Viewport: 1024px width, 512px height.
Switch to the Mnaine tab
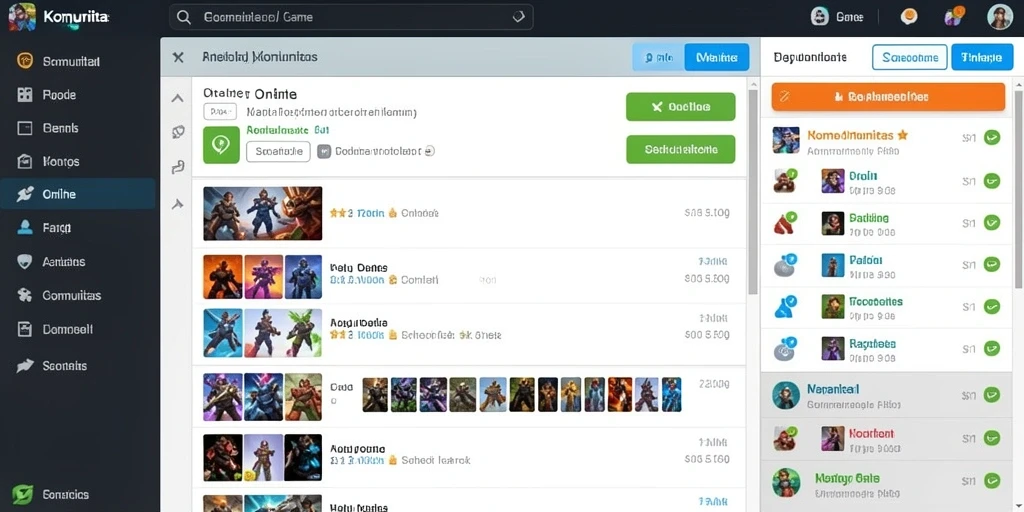click(x=716, y=57)
